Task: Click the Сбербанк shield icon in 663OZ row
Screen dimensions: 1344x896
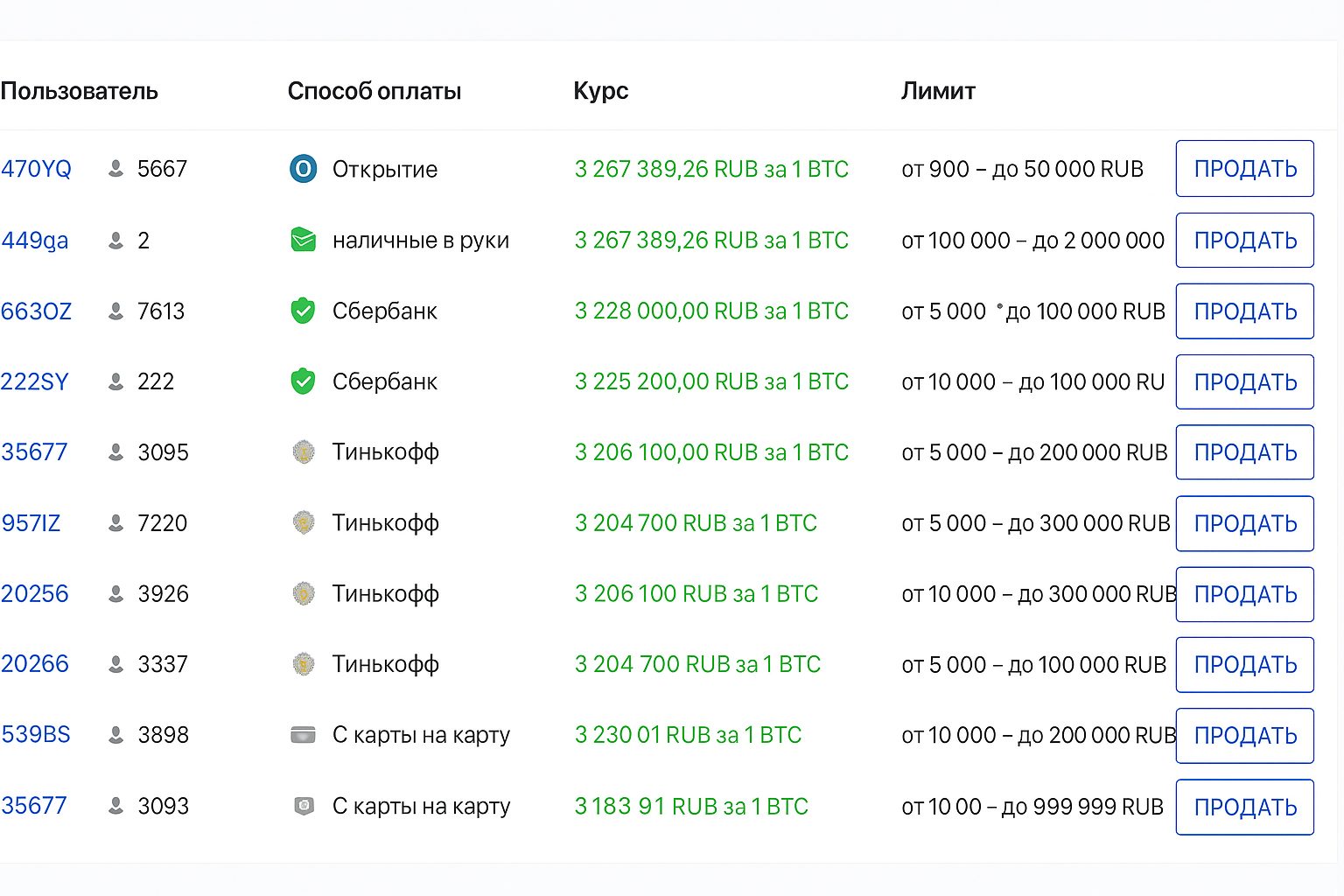Action: pos(303,311)
